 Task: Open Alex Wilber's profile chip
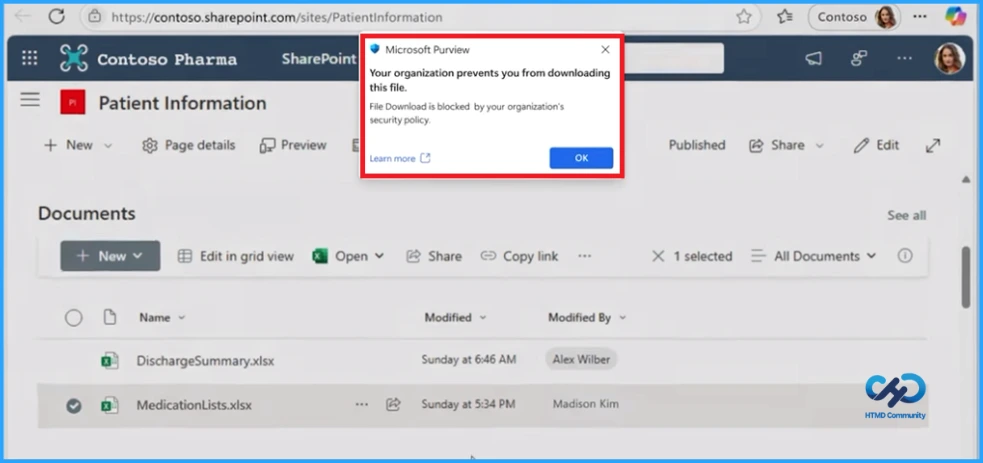(x=581, y=360)
